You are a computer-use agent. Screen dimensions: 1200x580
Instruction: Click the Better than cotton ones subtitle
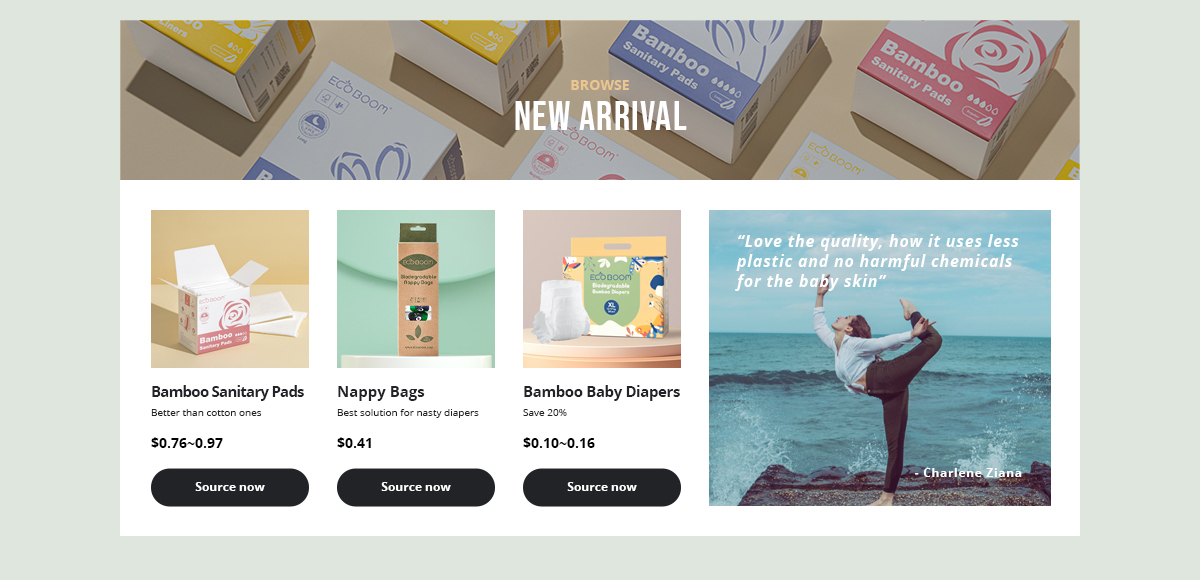[x=206, y=413]
